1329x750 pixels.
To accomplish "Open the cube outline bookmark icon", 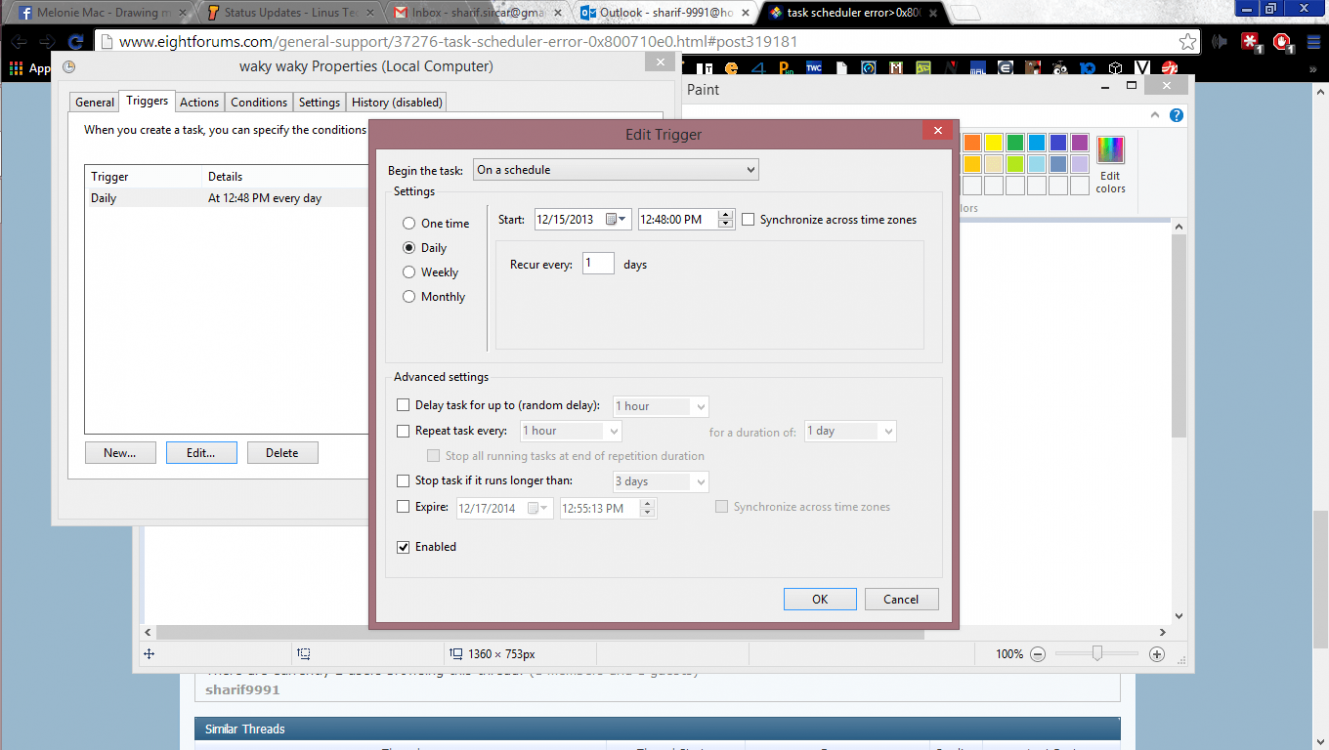I will pos(1115,68).
